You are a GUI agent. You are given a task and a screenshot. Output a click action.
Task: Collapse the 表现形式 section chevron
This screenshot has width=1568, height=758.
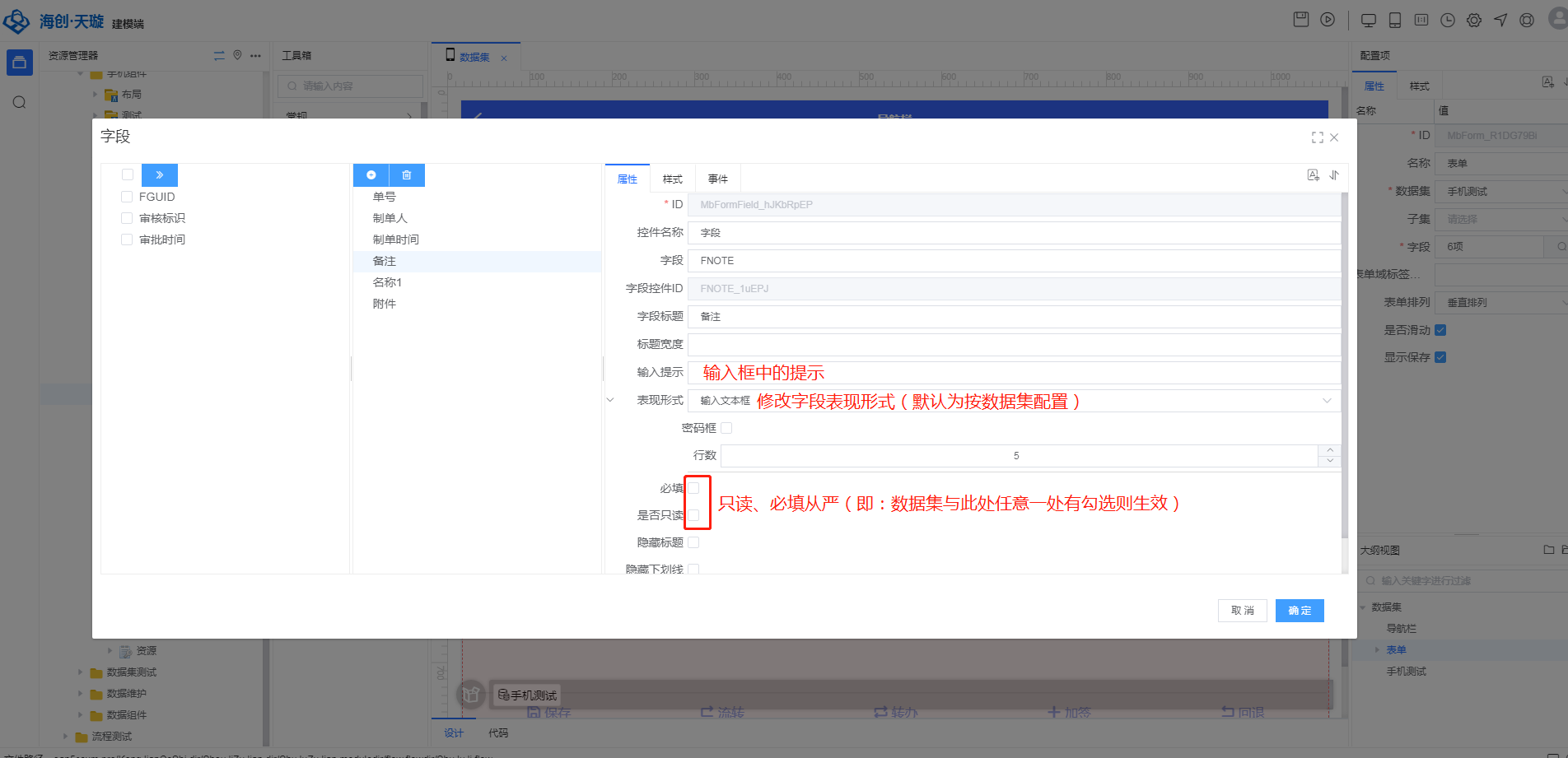pos(610,400)
